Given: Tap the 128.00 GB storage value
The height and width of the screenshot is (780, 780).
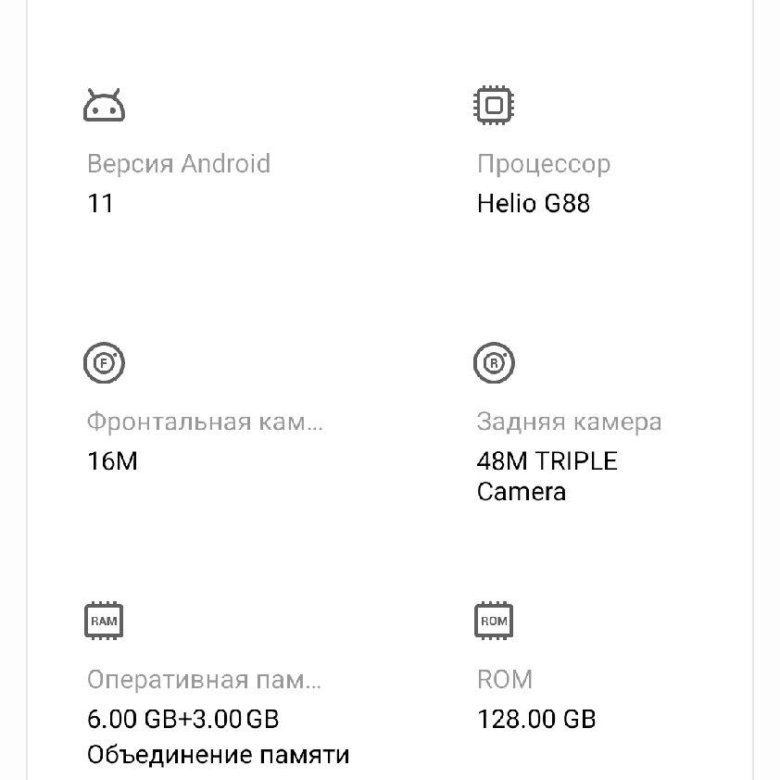Looking at the screenshot, I should coord(536,719).
